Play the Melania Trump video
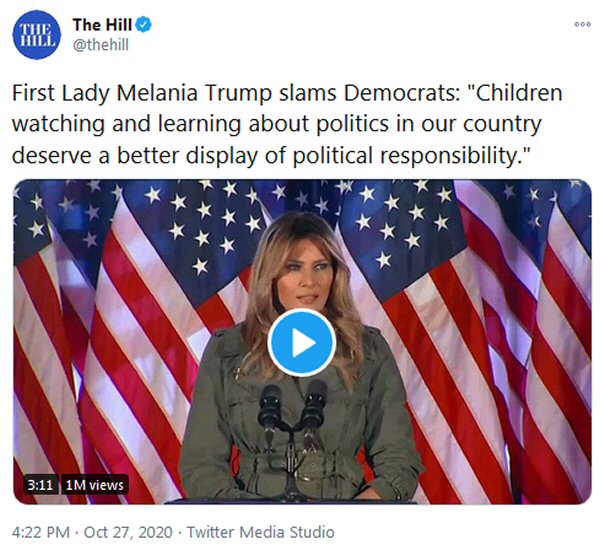The height and width of the screenshot is (556, 600). pos(300,342)
